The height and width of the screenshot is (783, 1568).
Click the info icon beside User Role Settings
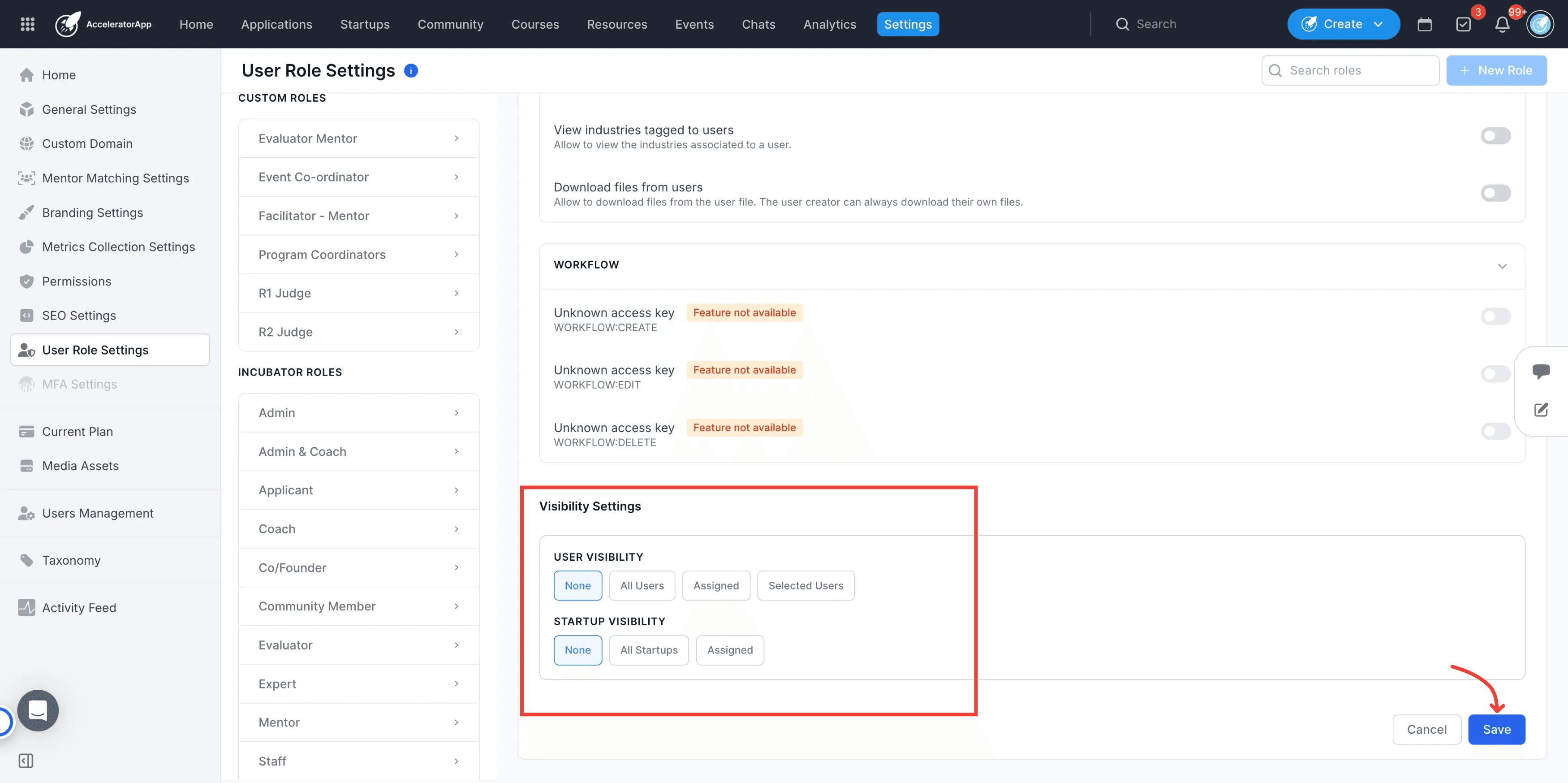click(411, 71)
